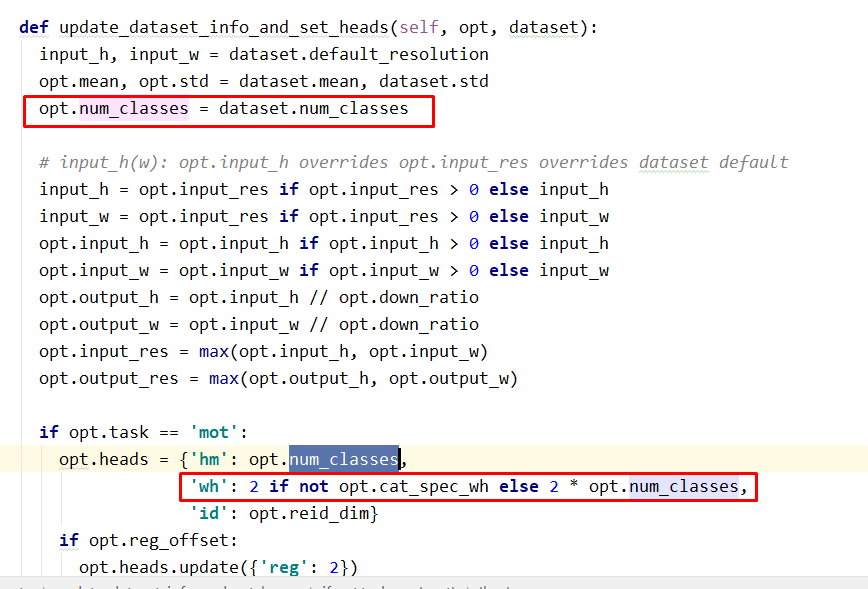Click the dataset parameter in the signature
Viewport: 868px width, 589px height.
click(543, 27)
